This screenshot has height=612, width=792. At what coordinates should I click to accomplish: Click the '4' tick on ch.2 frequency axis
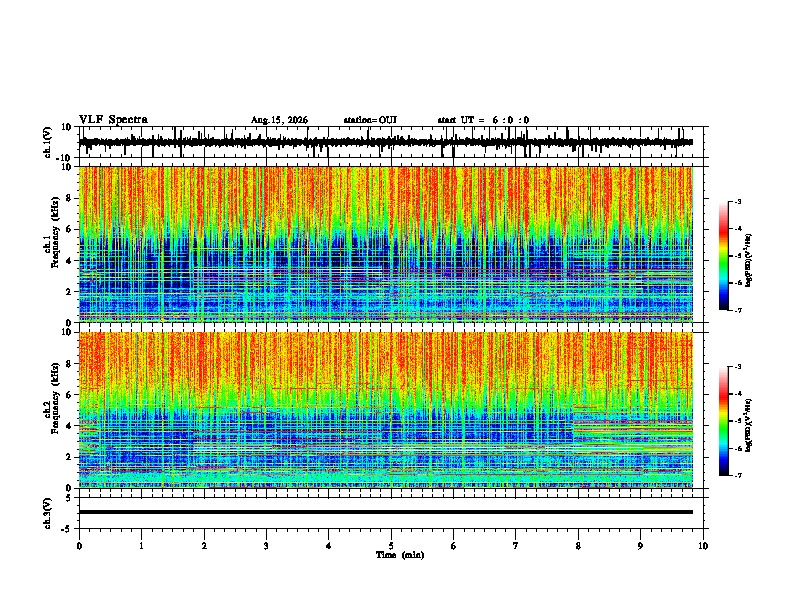pos(70,426)
